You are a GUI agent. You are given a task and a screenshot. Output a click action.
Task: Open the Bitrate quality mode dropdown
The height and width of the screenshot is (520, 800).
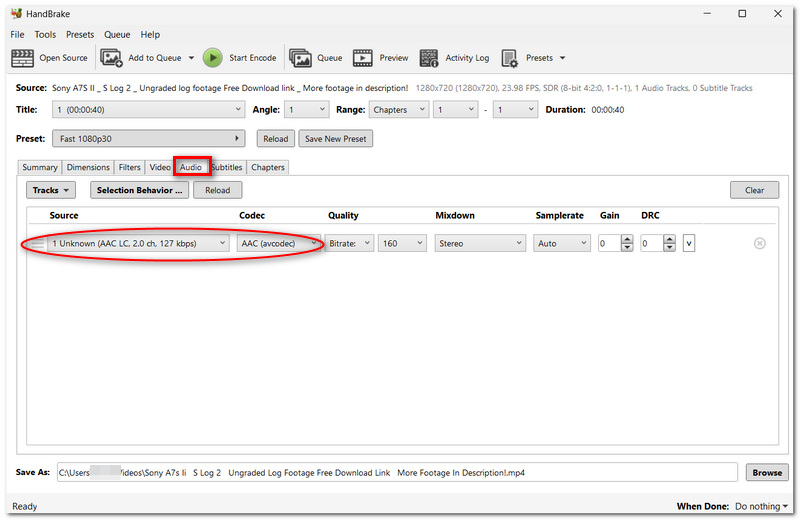pyautogui.click(x=349, y=243)
